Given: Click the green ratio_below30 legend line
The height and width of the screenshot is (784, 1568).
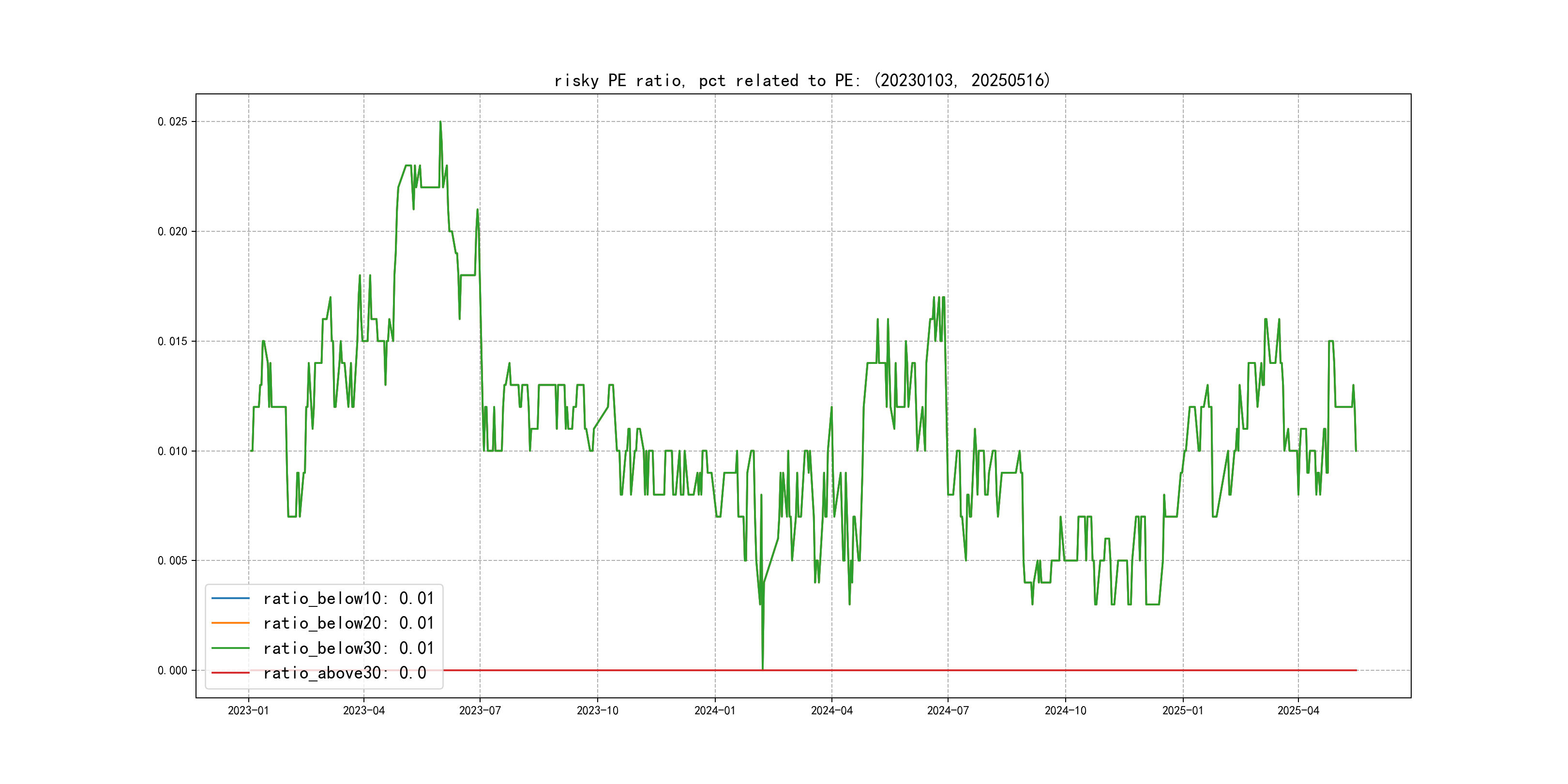Looking at the screenshot, I should coord(230,648).
